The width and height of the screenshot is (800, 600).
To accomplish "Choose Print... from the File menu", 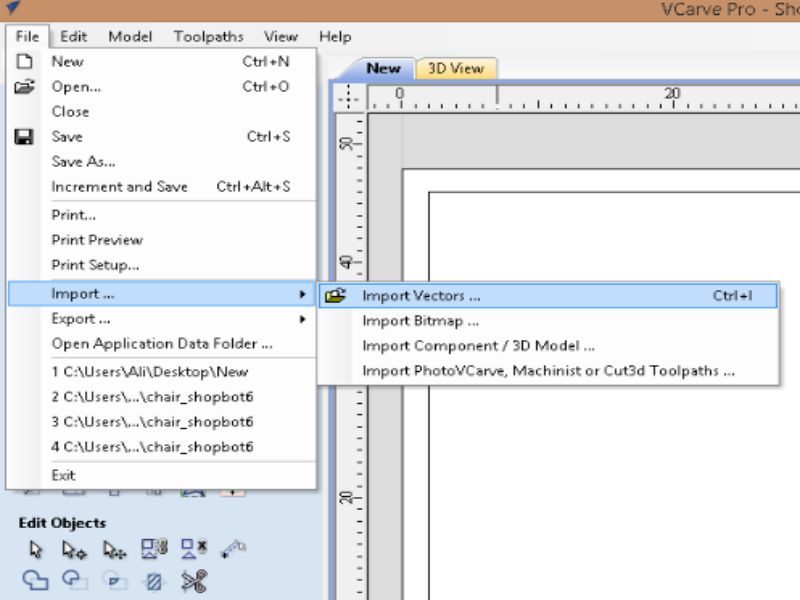I will tap(161, 215).
